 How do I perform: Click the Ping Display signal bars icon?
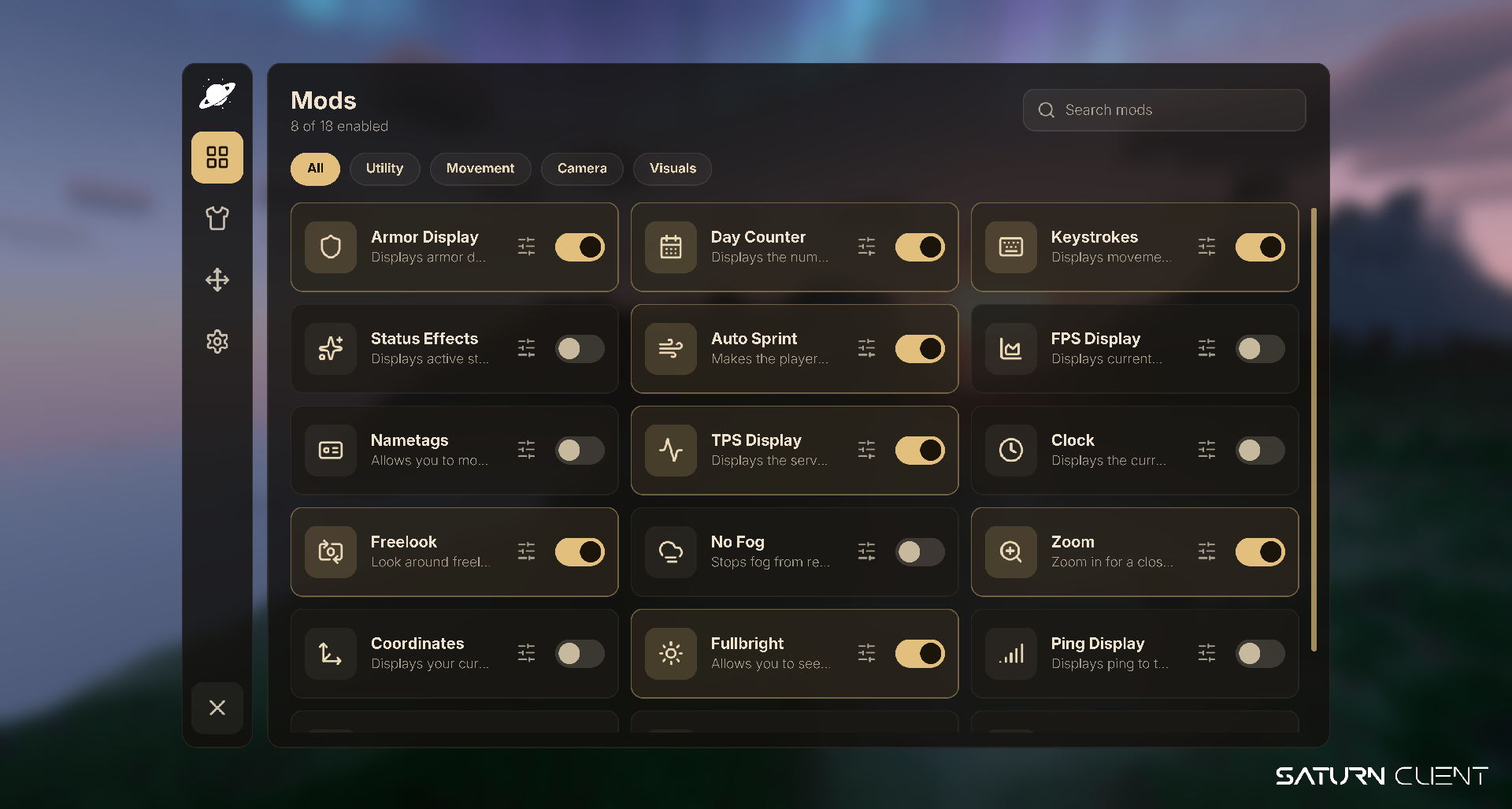(x=1011, y=654)
